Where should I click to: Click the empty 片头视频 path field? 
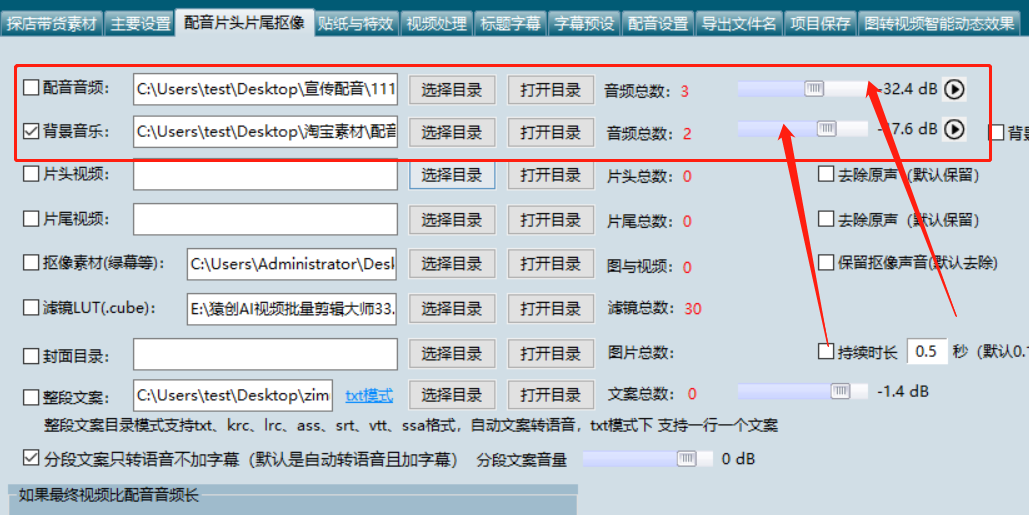pos(265,175)
